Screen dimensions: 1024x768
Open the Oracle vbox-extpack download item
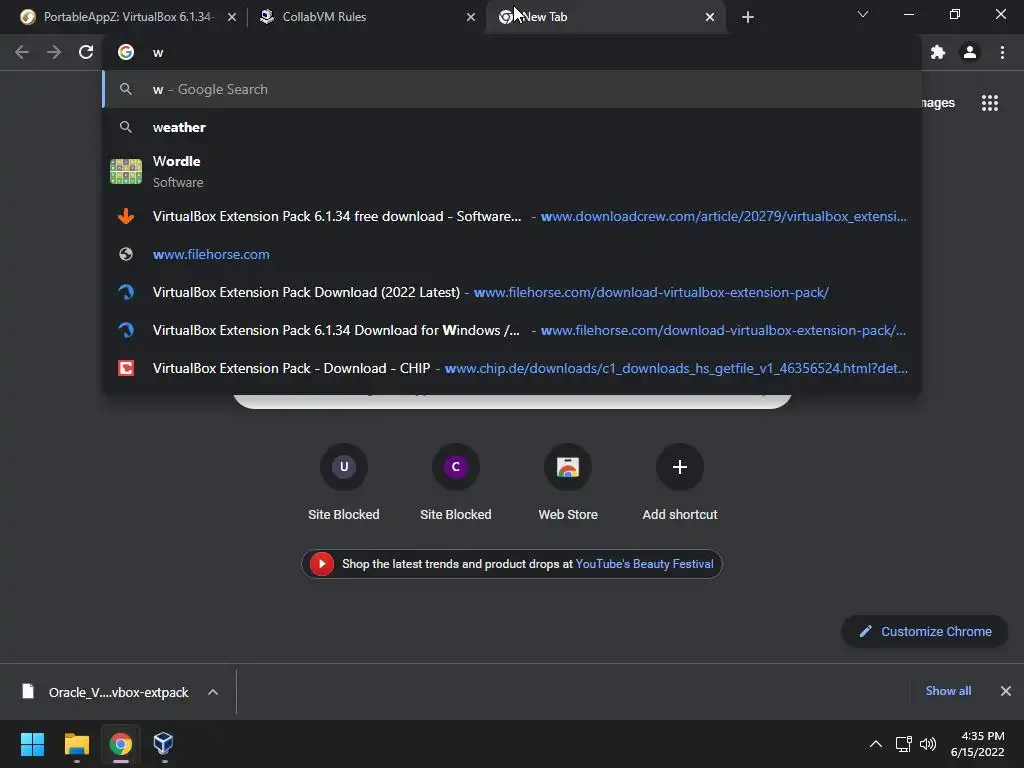(x=106, y=692)
